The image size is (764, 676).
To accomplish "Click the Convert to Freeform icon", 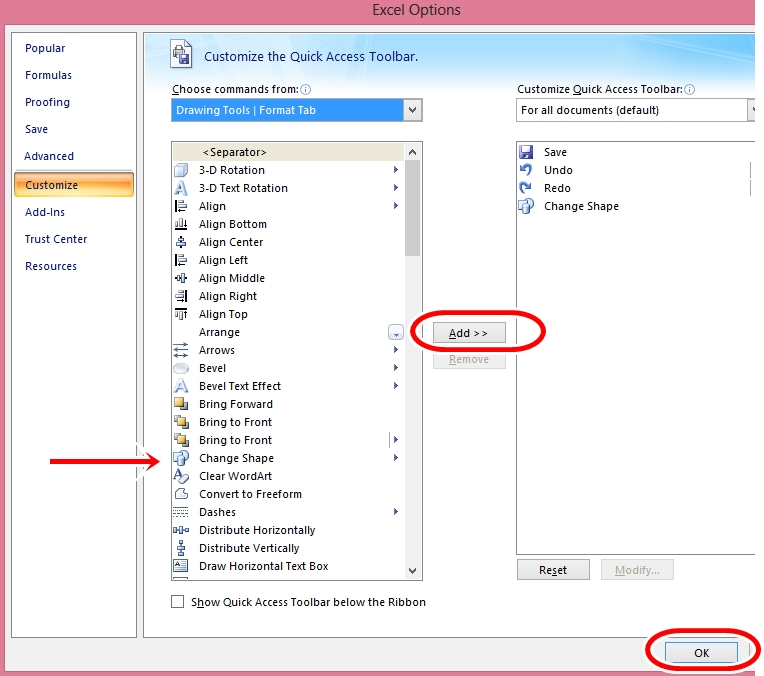I will 181,494.
